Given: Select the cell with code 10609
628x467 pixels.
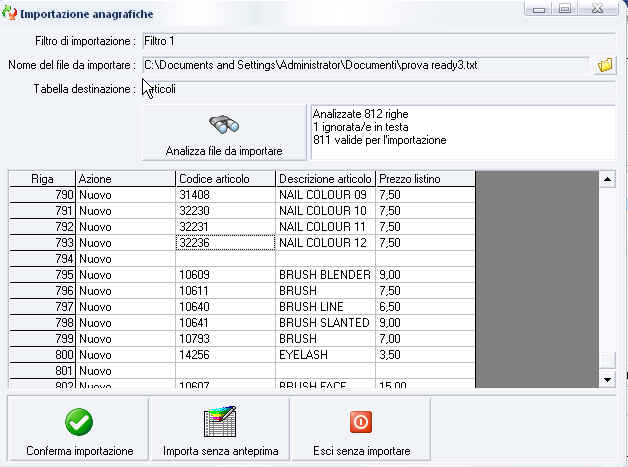Looking at the screenshot, I should pos(225,275).
